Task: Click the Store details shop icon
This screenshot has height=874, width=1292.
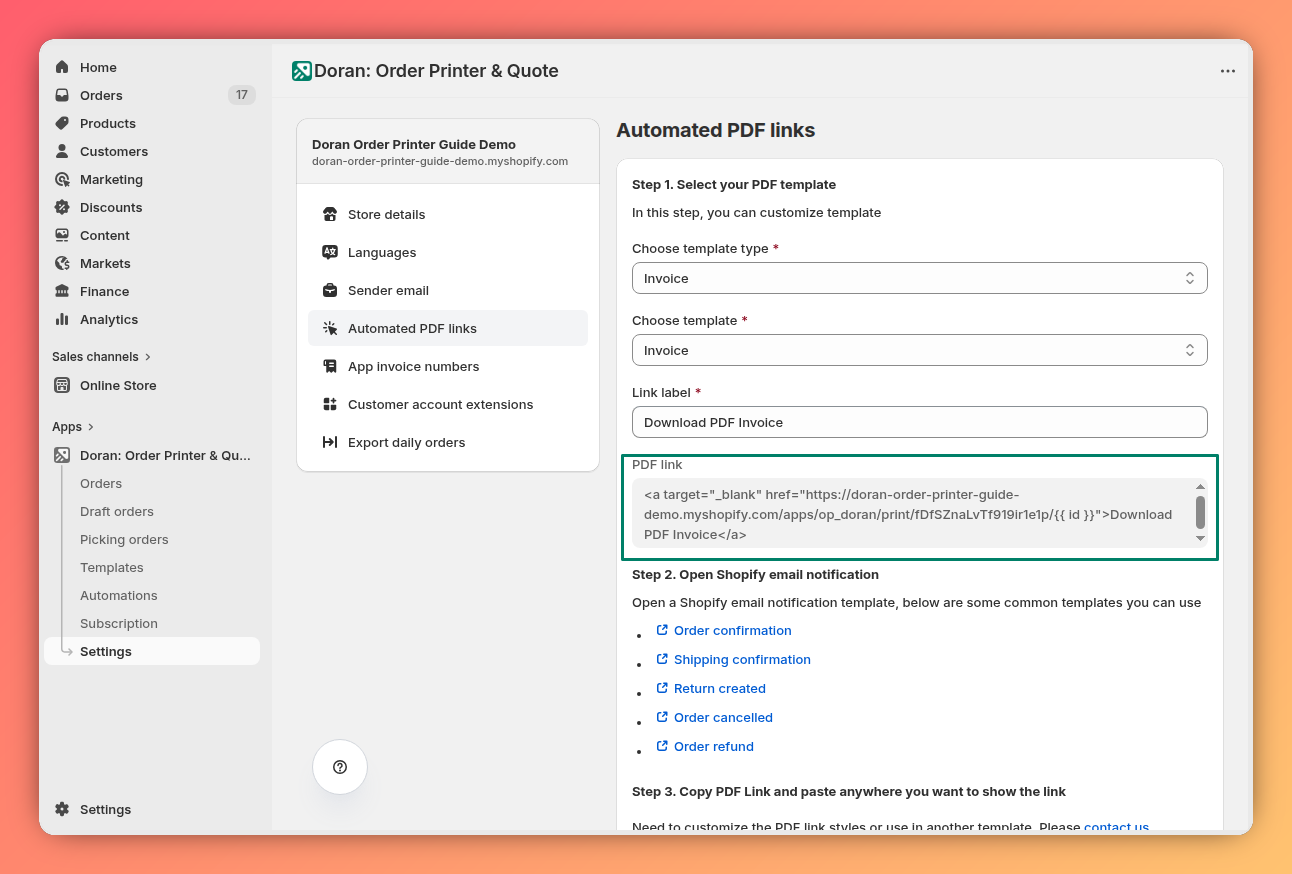Action: [330, 214]
